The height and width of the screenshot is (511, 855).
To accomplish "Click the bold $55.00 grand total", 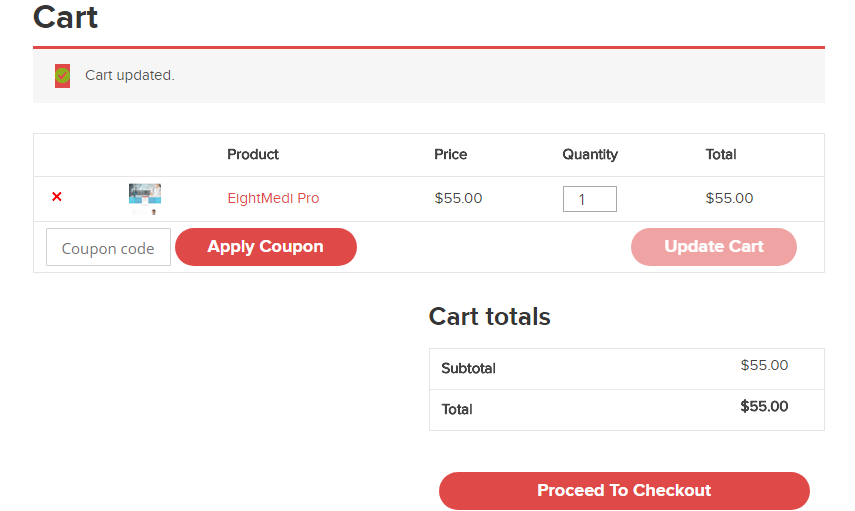I will [x=764, y=407].
